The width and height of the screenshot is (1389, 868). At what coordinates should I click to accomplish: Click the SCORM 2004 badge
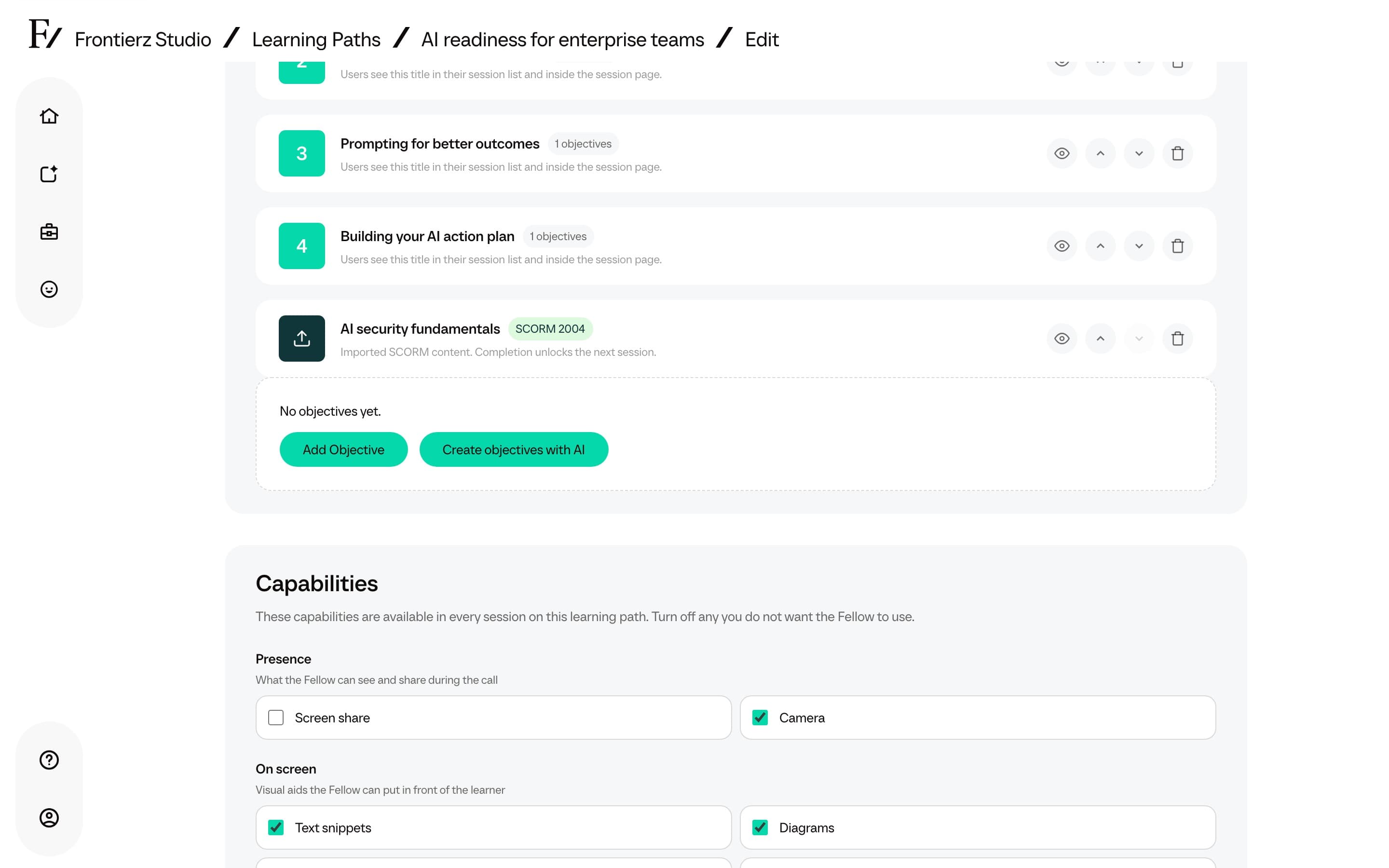[x=550, y=329]
